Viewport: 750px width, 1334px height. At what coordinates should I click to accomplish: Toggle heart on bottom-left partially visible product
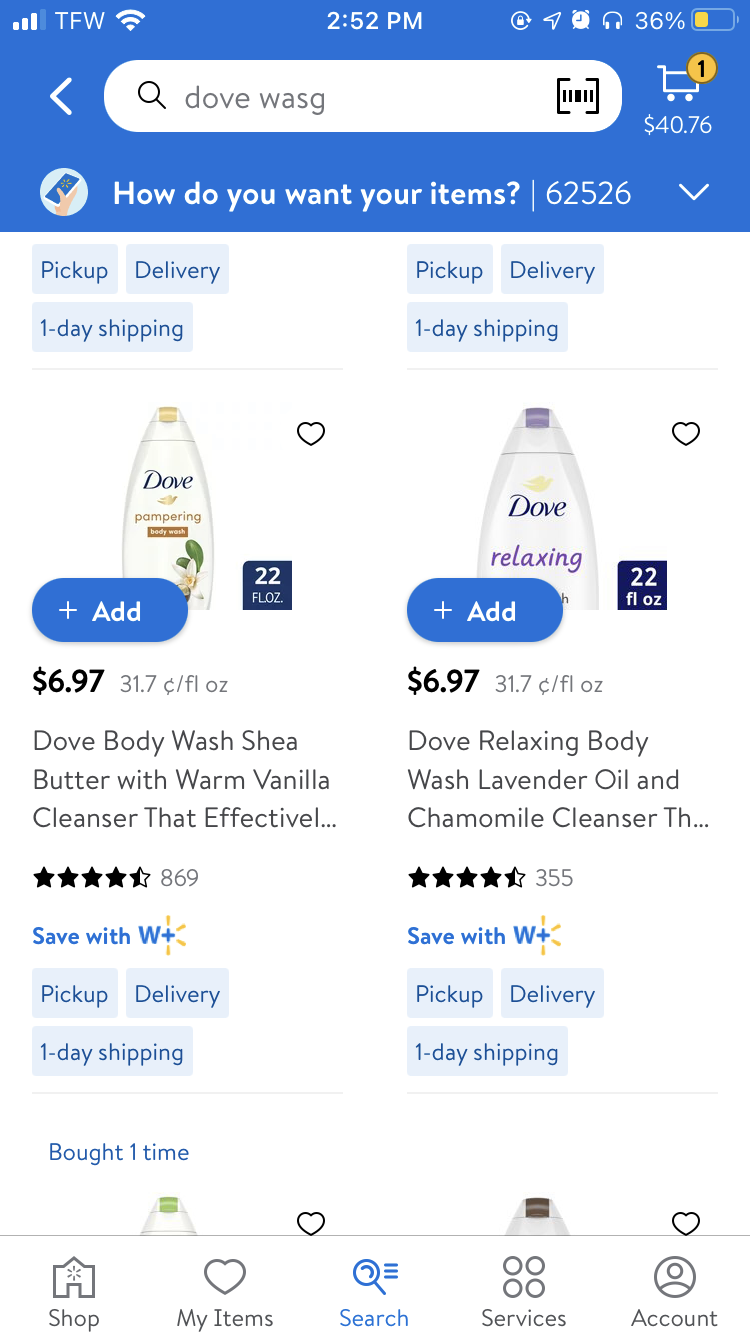(311, 1222)
